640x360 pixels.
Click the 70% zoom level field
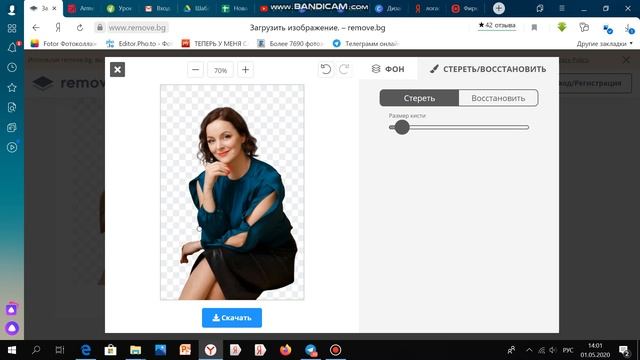[220, 70]
